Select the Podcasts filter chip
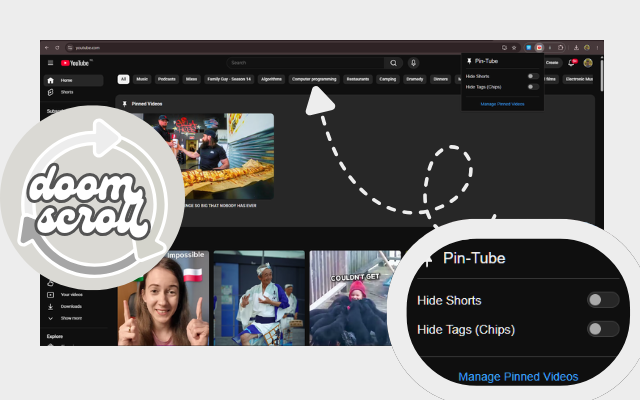Screen dimensions: 640x400 coord(167,79)
